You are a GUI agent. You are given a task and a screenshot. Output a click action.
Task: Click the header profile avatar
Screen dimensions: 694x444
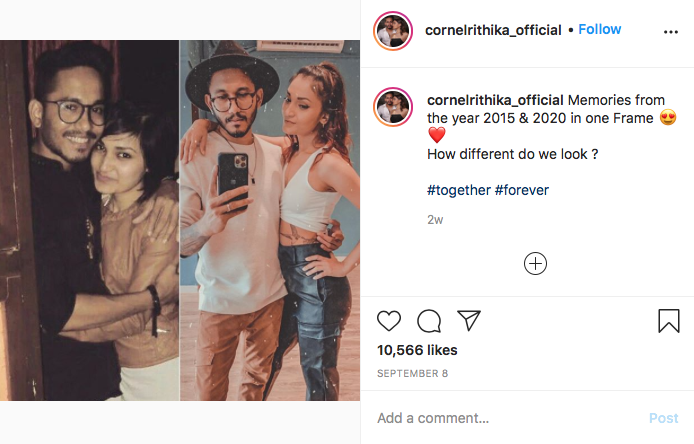tap(393, 31)
